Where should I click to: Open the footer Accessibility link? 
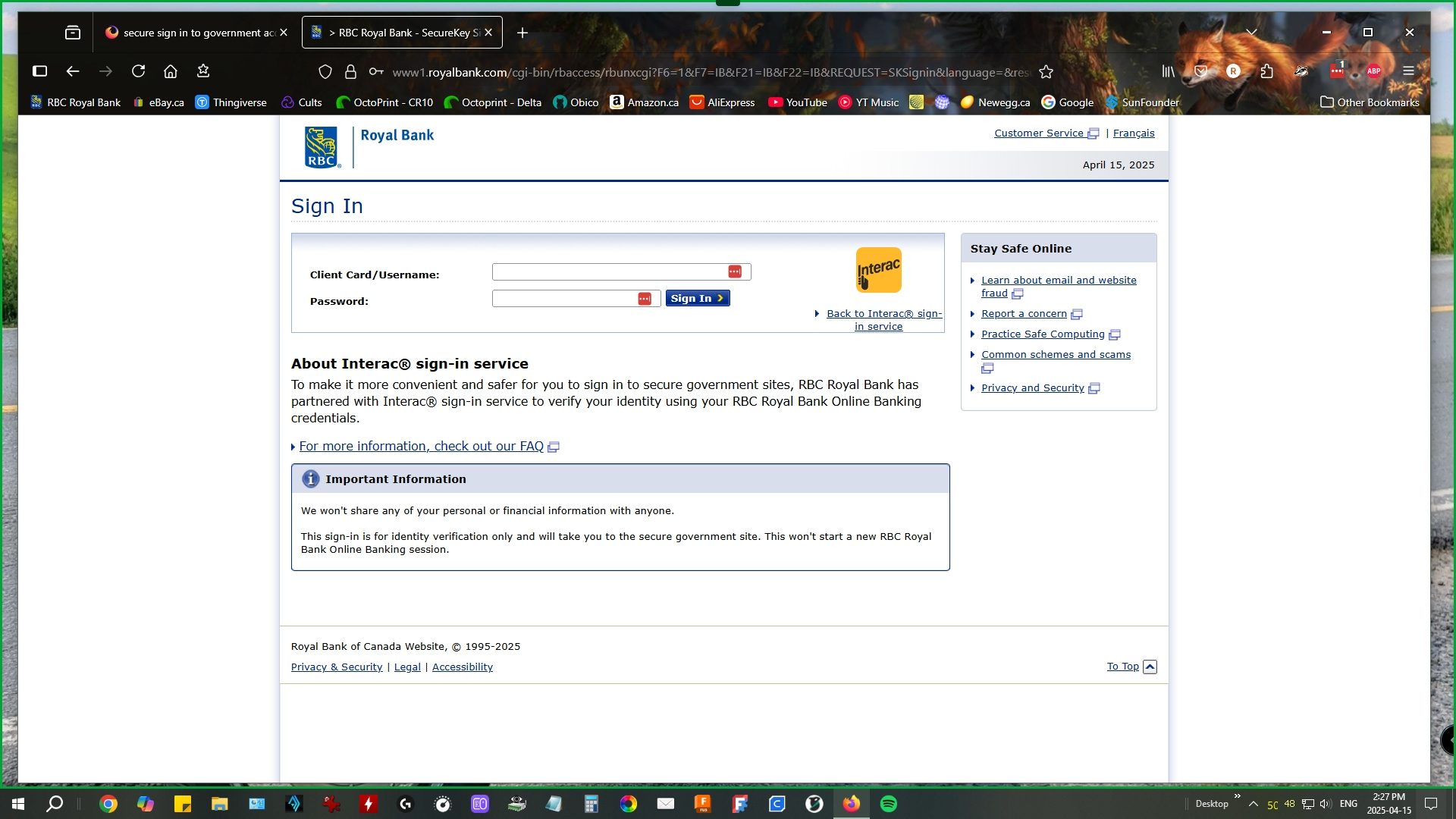[463, 667]
